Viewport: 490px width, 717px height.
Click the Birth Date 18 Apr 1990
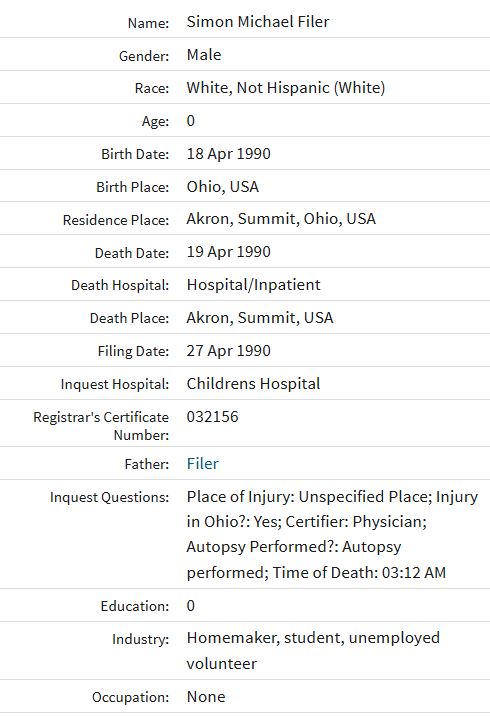pyautogui.click(x=229, y=154)
